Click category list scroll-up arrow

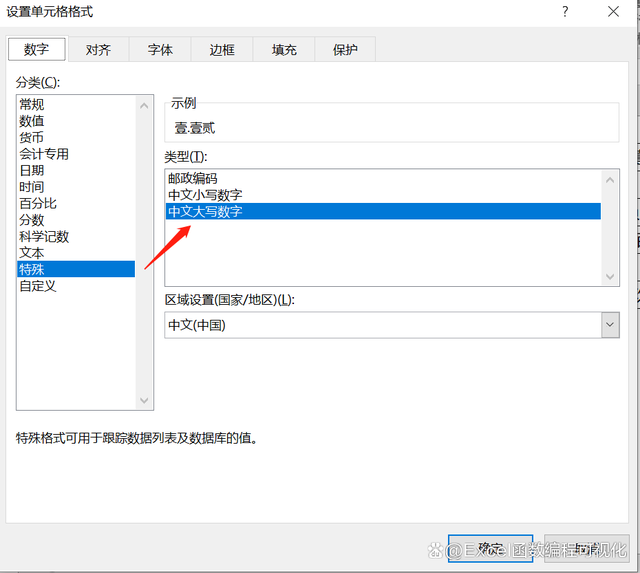click(144, 106)
